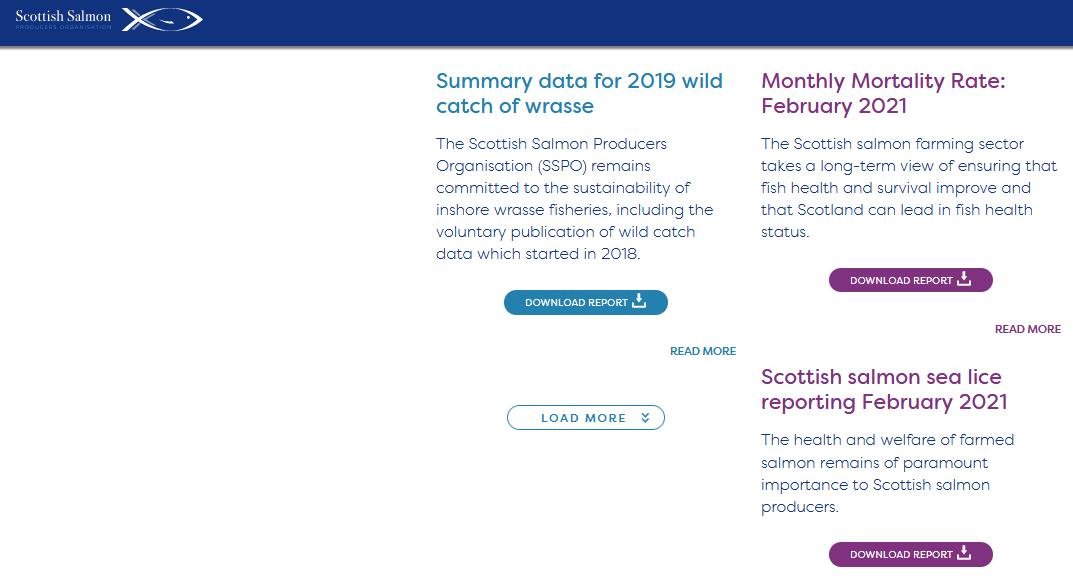Click the fish health and survival paragraph

click(x=908, y=187)
